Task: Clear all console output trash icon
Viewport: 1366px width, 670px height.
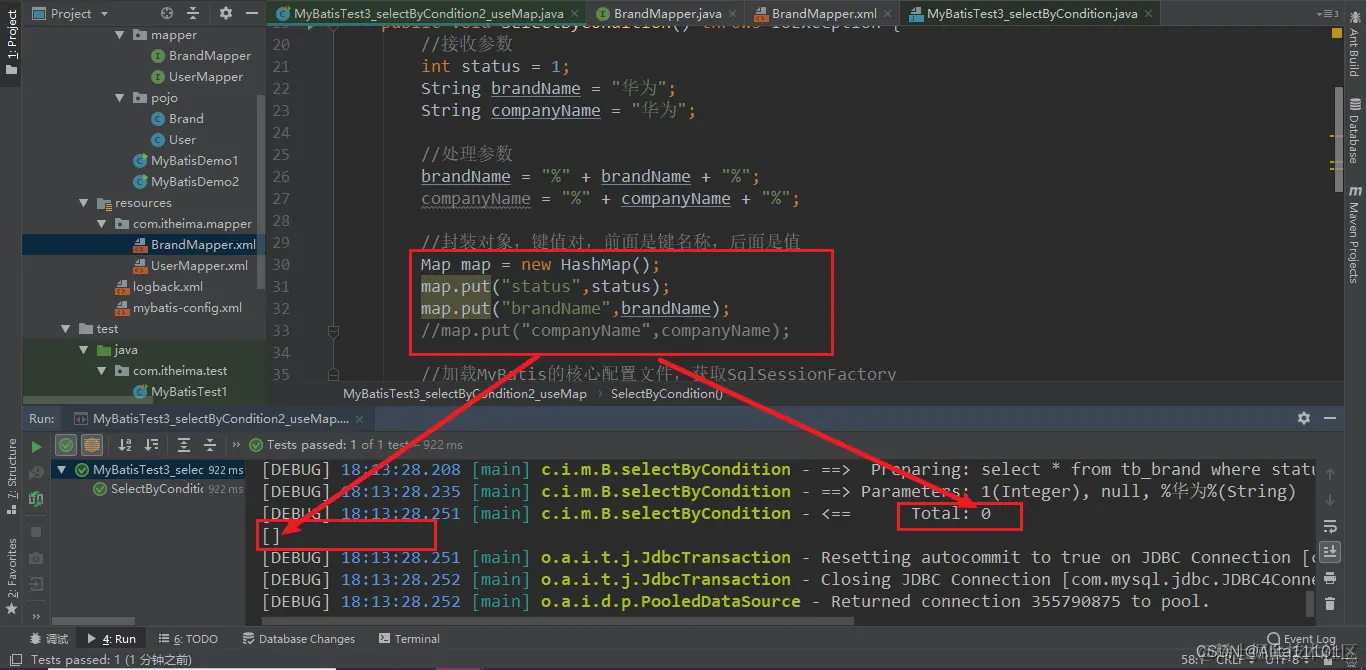Action: point(1330,603)
